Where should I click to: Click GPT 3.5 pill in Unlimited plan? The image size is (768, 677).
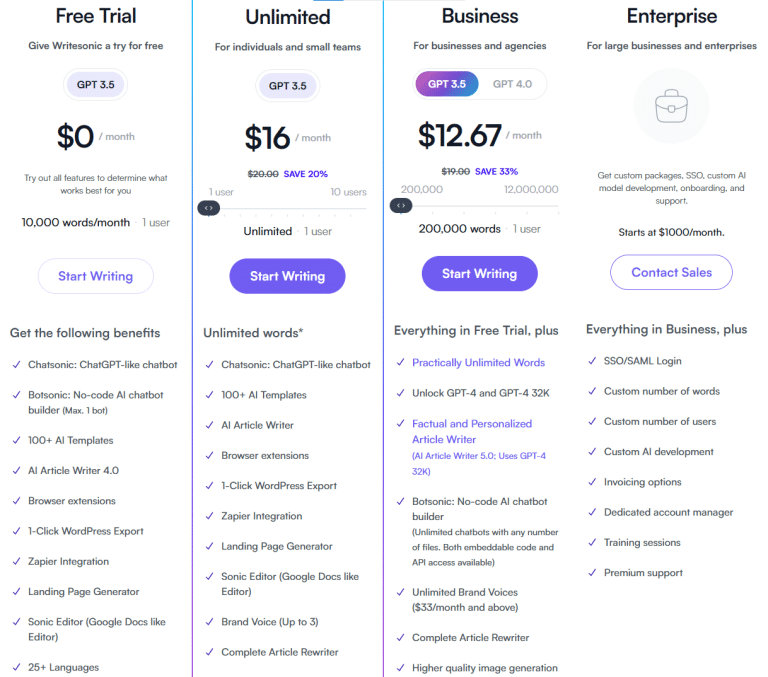coord(288,86)
